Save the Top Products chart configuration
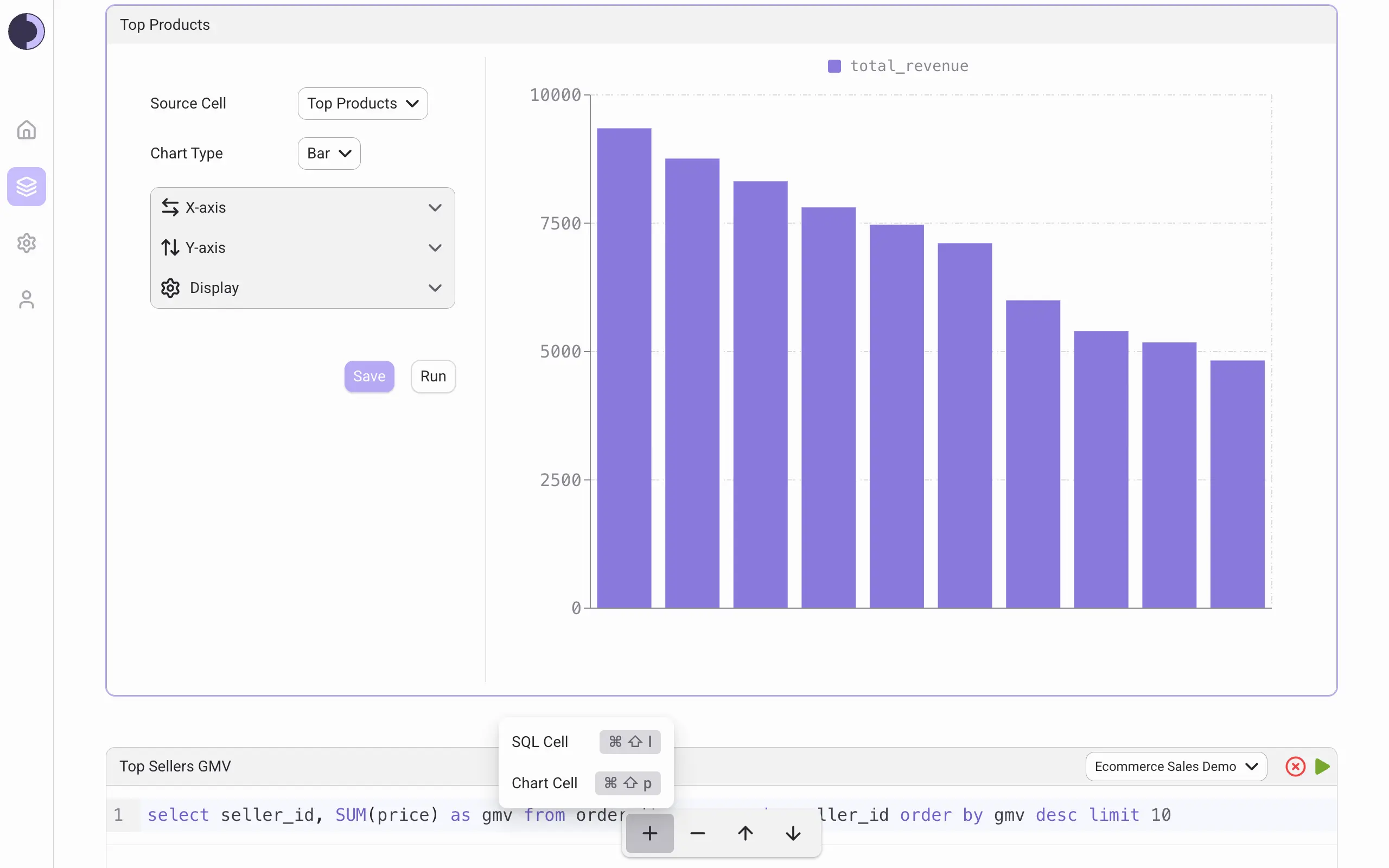Screen dimensions: 1389x868 369,376
